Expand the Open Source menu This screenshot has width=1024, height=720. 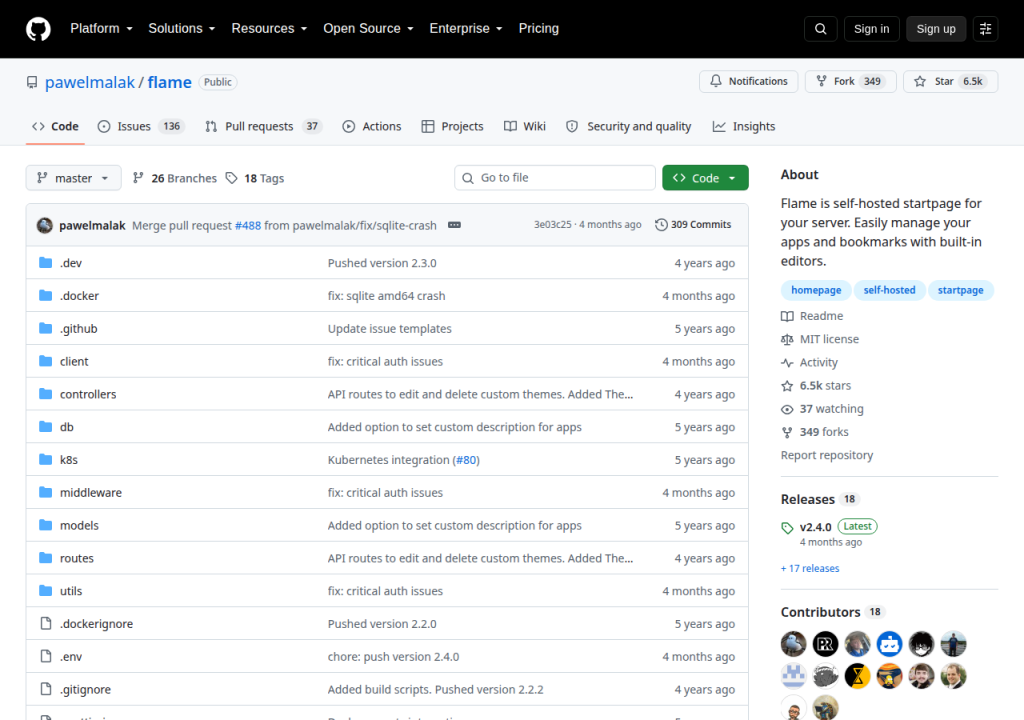pyautogui.click(x=368, y=29)
